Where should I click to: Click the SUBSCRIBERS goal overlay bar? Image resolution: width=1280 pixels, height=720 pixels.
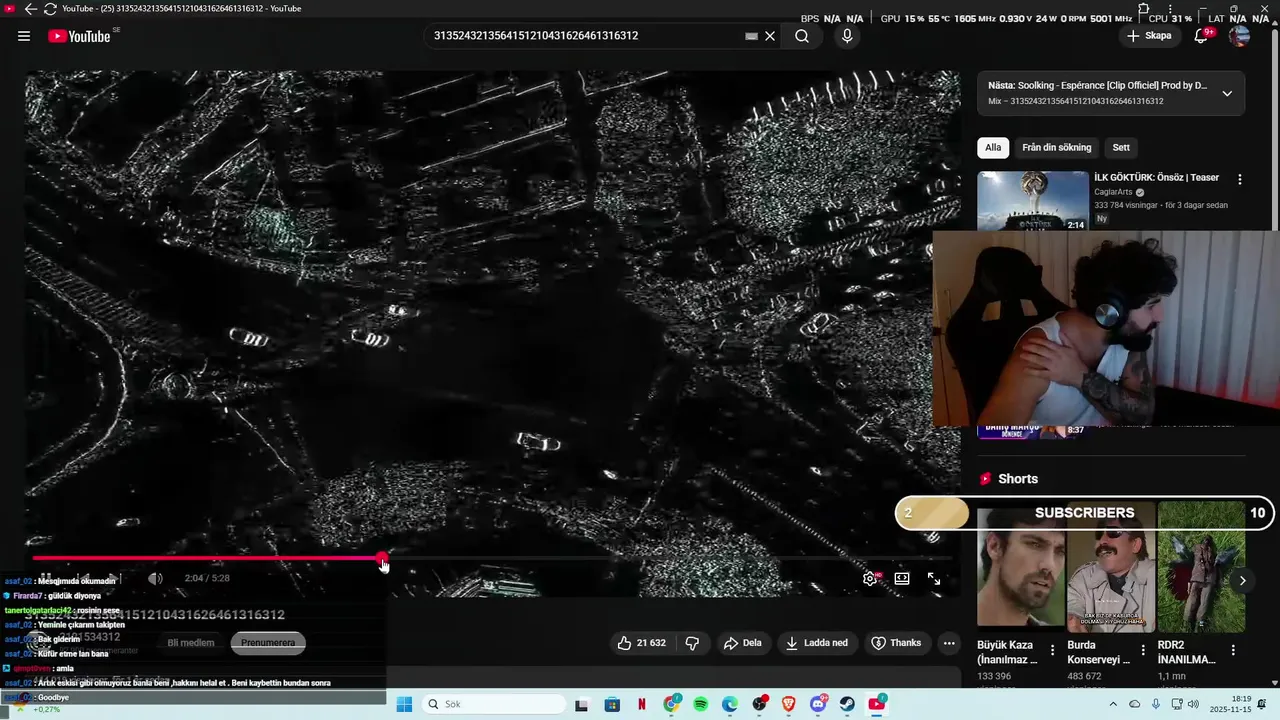pos(1084,513)
